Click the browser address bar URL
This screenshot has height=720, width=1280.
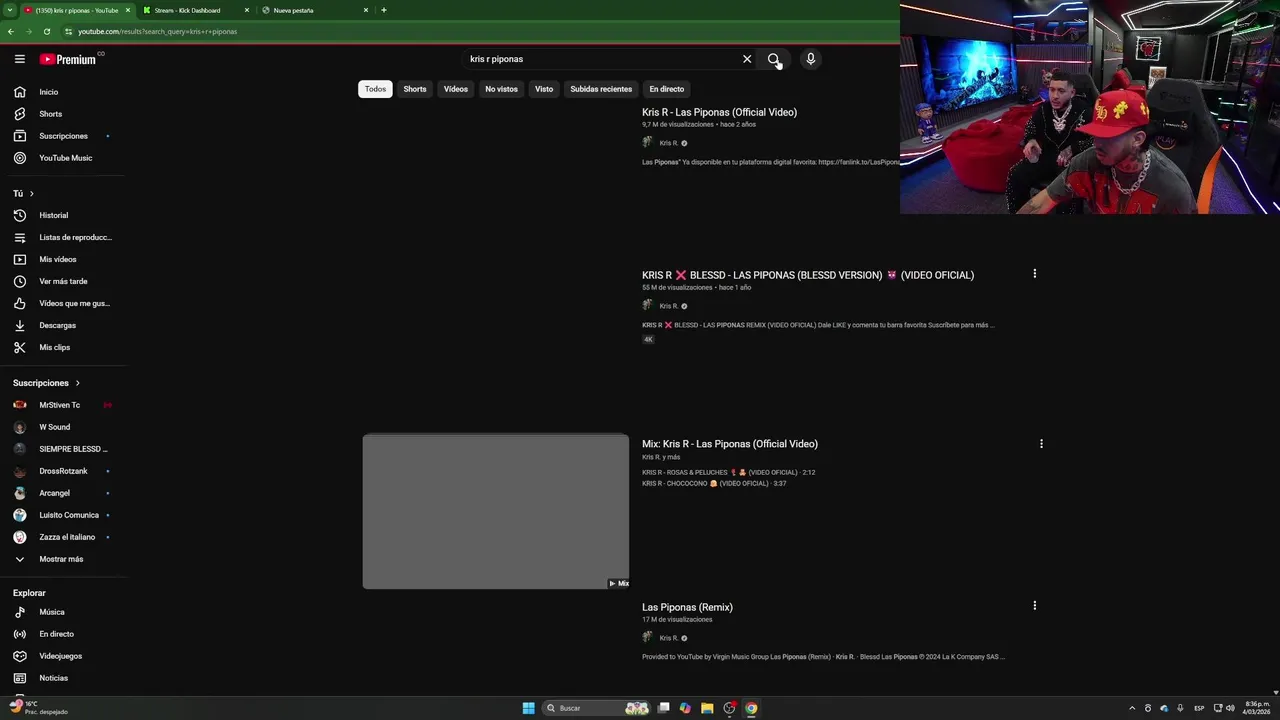[157, 31]
